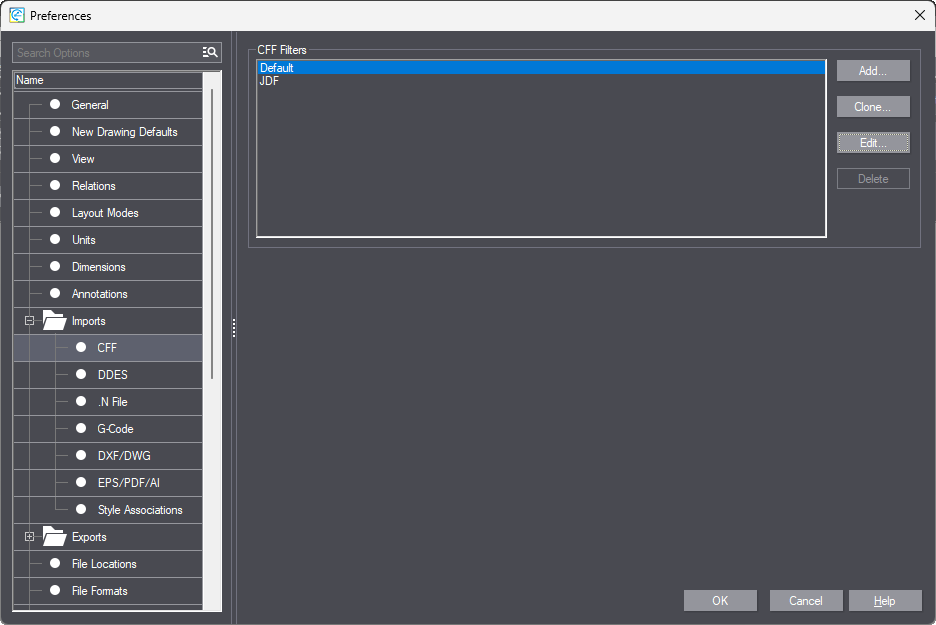
Task: Expand the Exports tree node
Action: (29, 537)
